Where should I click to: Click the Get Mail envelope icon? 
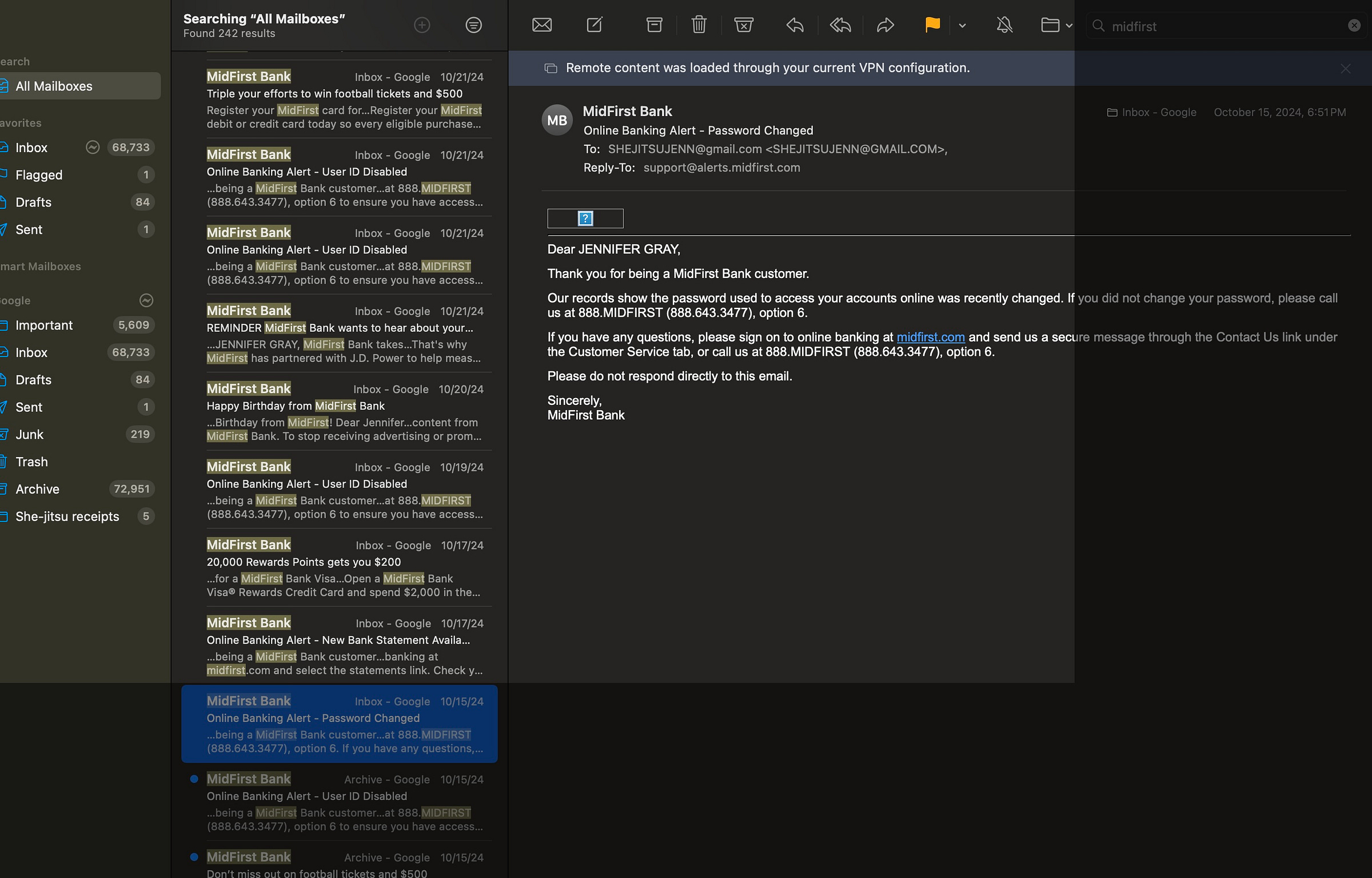point(541,25)
